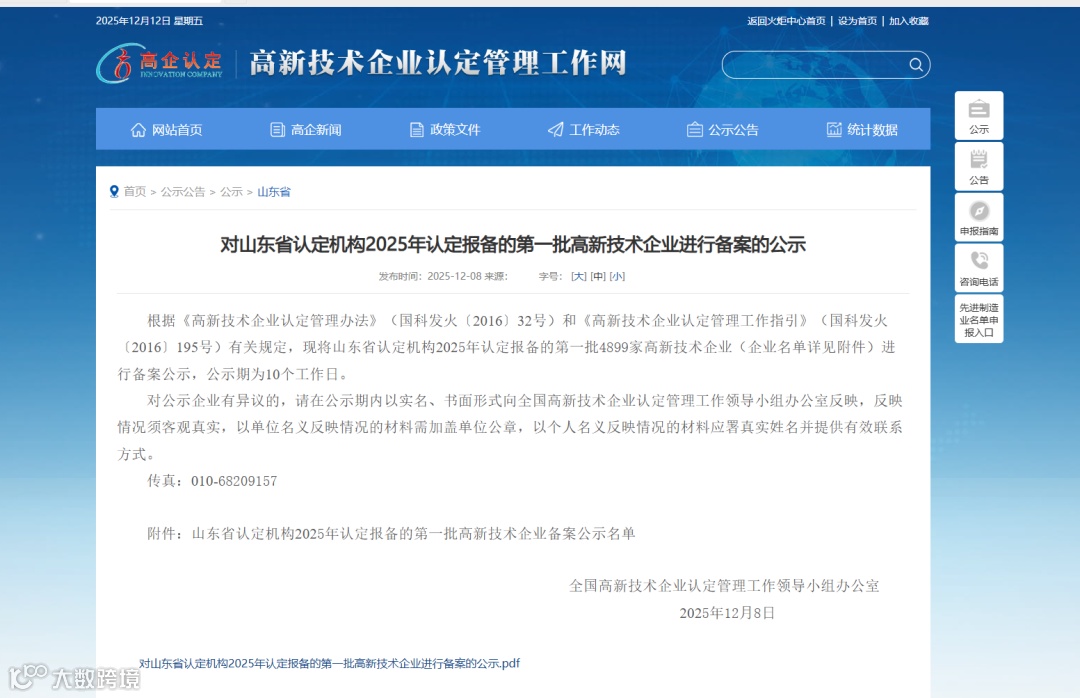1080x698 pixels.
Task: Open the attached 公示.pdf file link
Action: tap(329, 664)
